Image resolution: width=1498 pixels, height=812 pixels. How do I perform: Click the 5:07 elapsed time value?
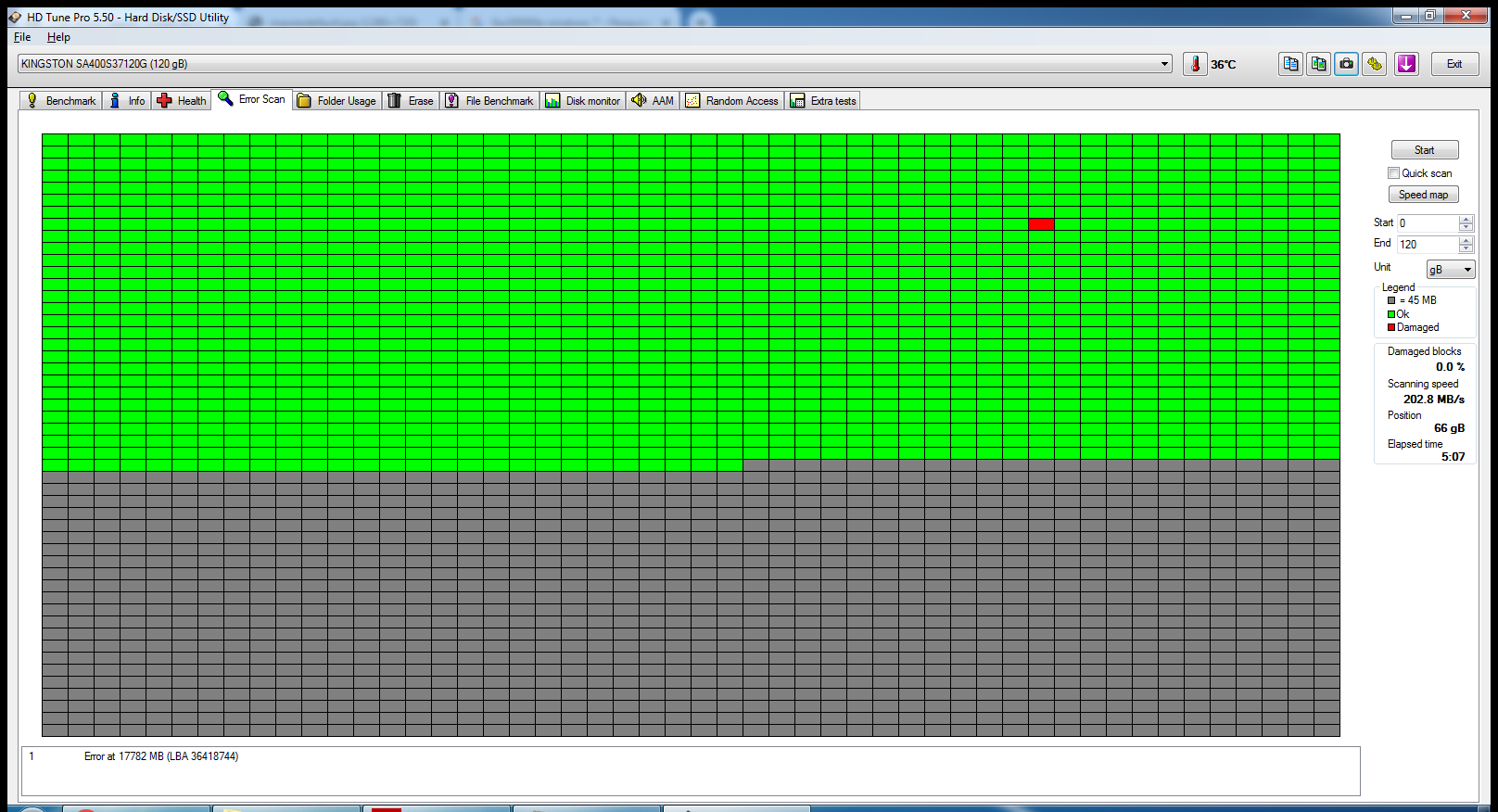1454,457
